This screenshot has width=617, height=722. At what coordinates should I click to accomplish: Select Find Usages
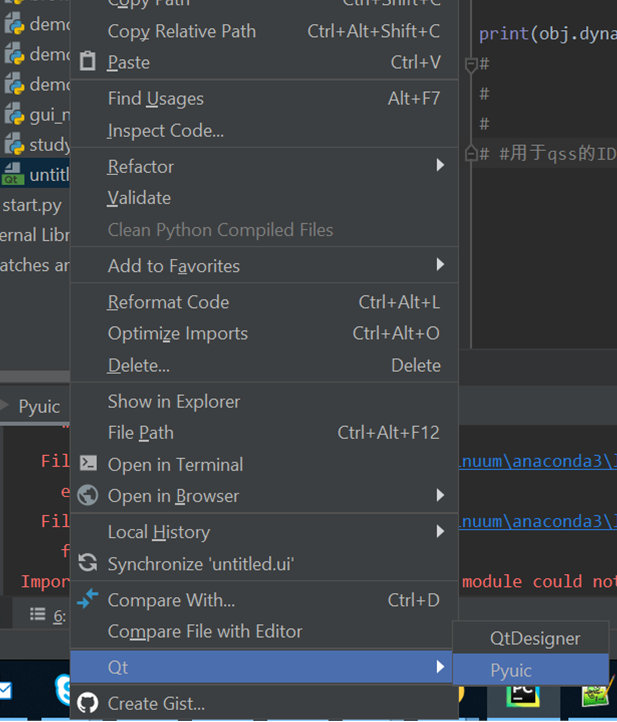(x=264, y=99)
